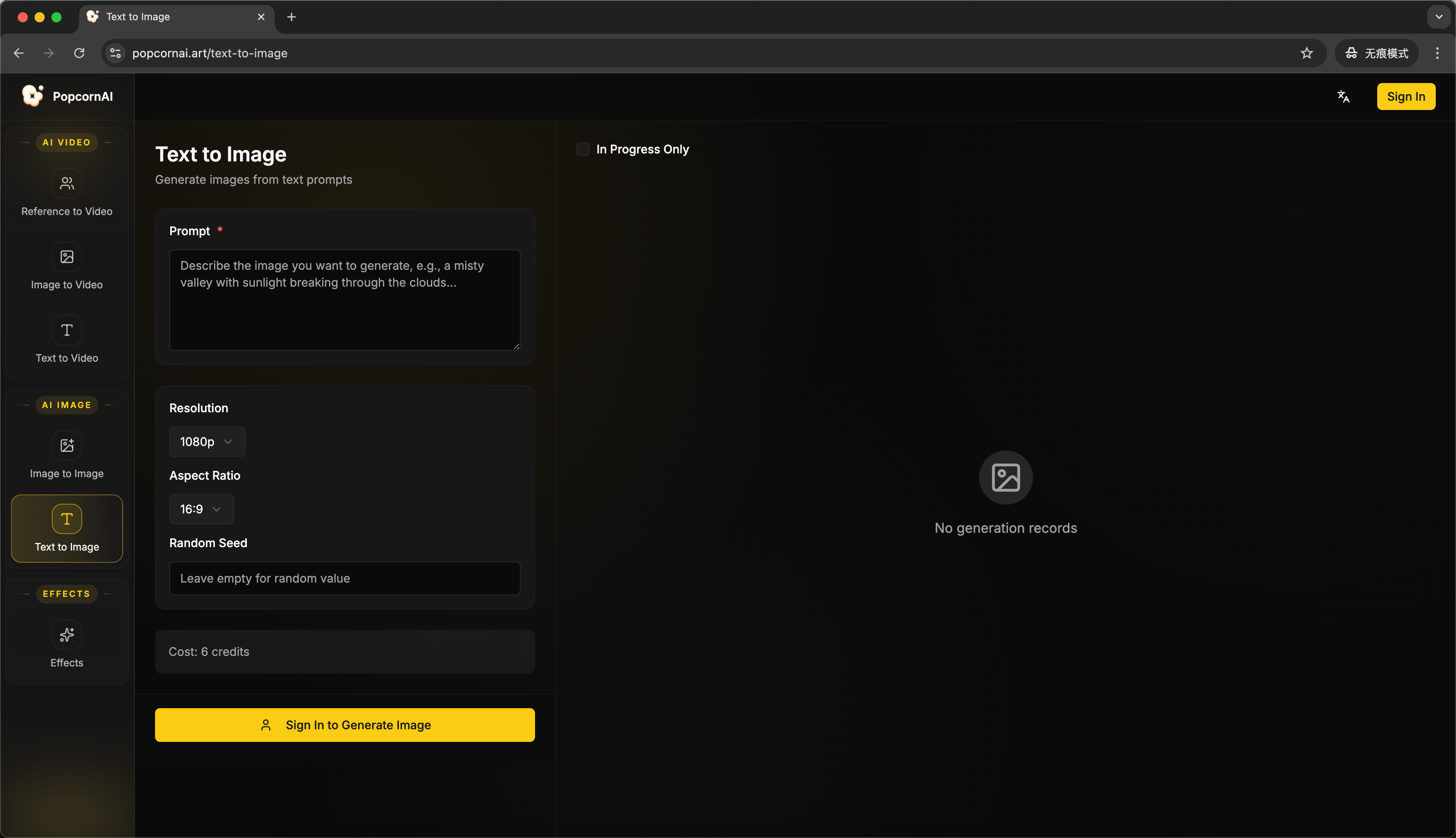The height and width of the screenshot is (838, 1456).
Task: Select the Text to Image tool
Action: coord(66,528)
